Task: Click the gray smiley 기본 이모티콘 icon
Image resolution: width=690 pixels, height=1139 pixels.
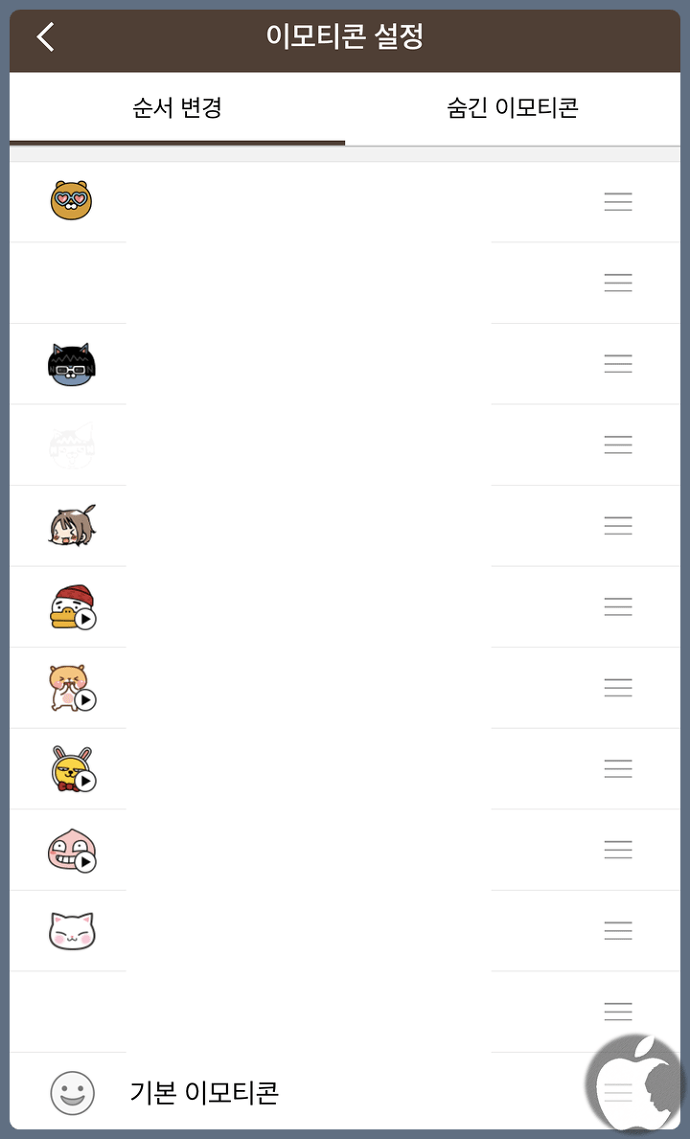Action: (72, 1093)
